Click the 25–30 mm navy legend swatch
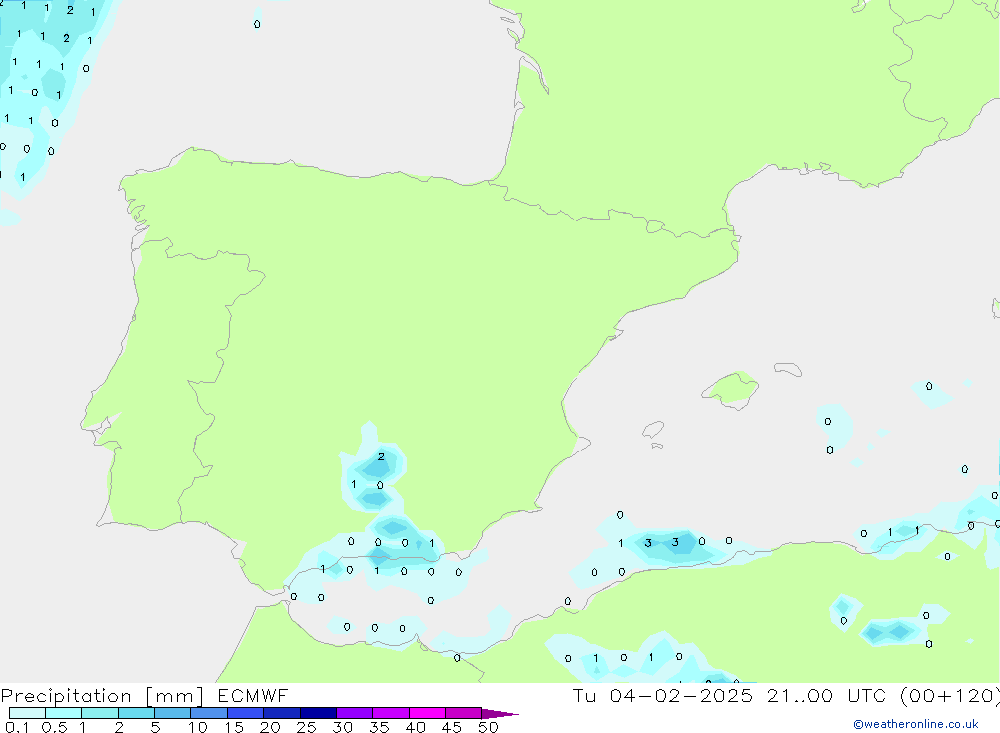1000x733 pixels. click(318, 713)
